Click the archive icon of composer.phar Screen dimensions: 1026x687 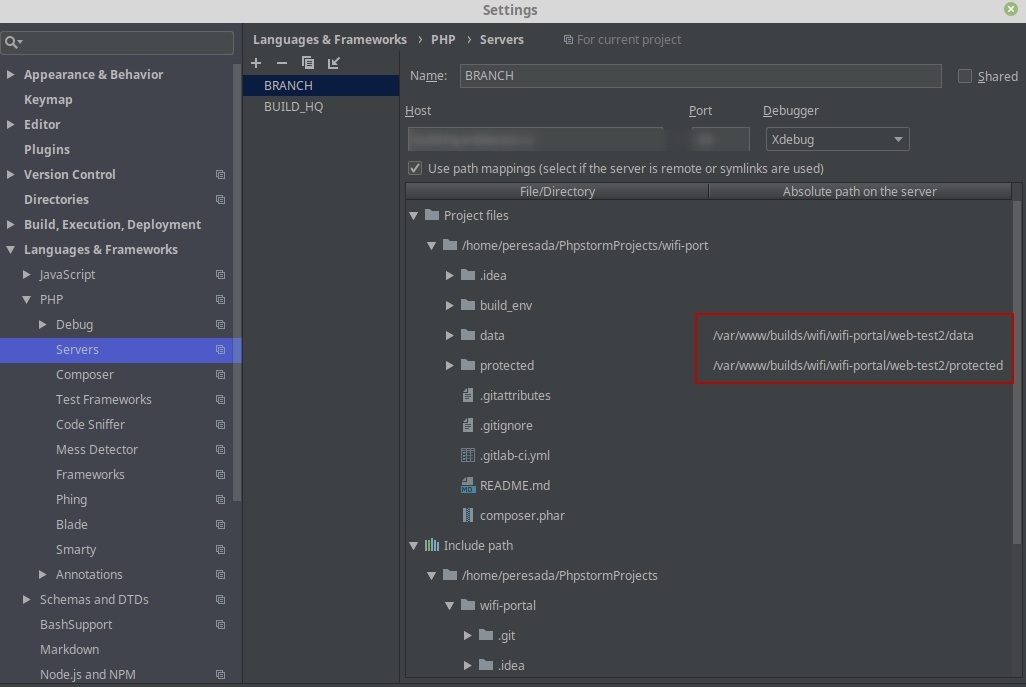[x=468, y=516]
